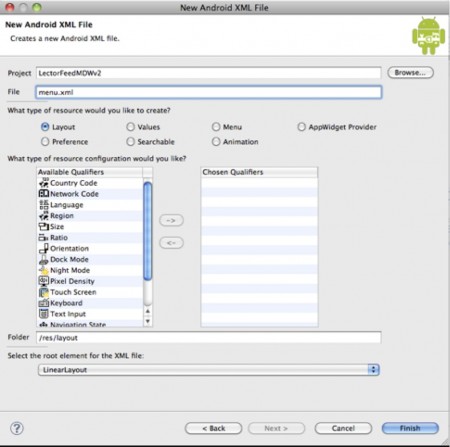Screen dimensions: 450x447
Task: Select the Animation radio button
Action: coord(216,142)
